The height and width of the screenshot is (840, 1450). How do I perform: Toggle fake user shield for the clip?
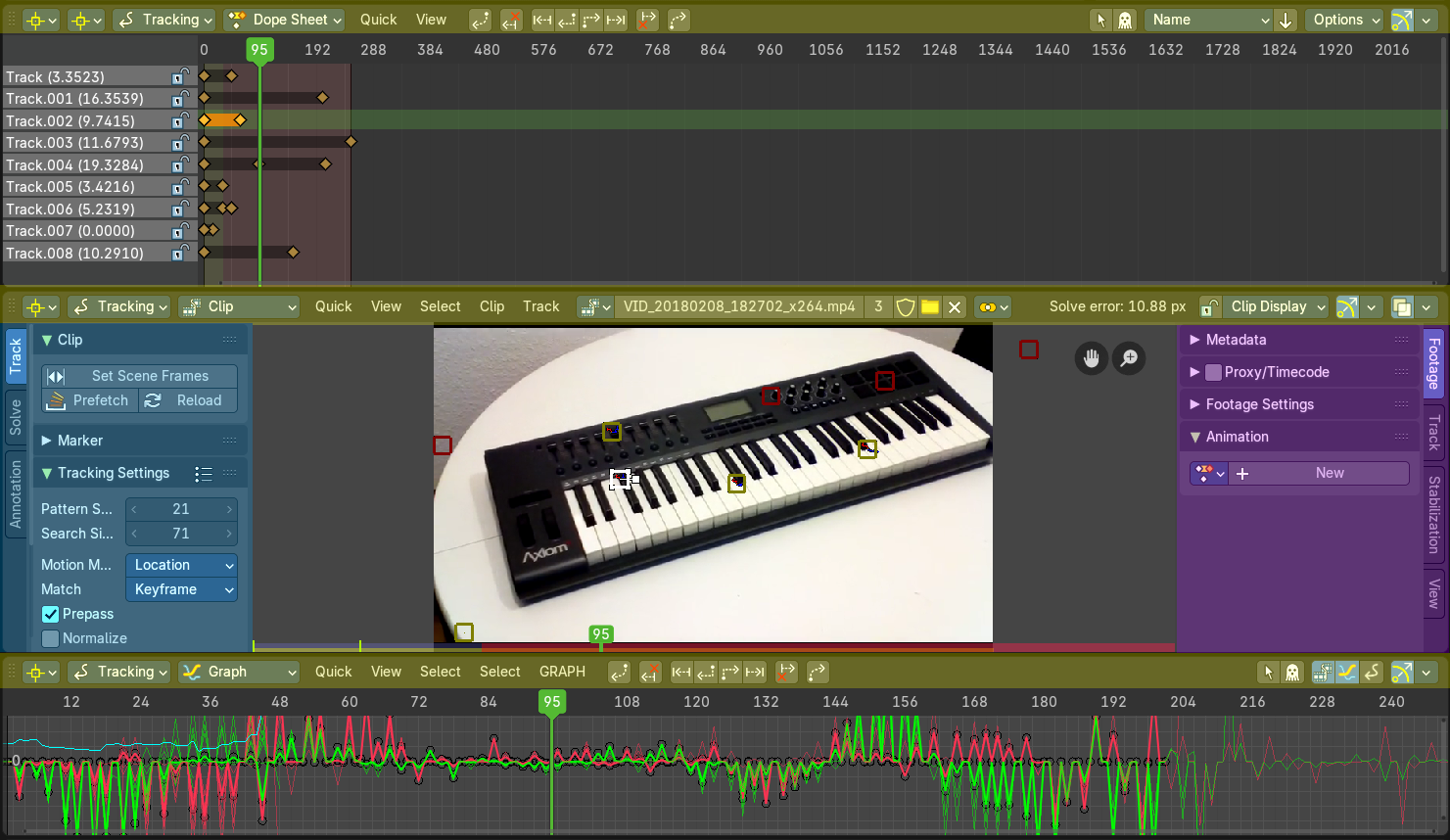pos(906,307)
